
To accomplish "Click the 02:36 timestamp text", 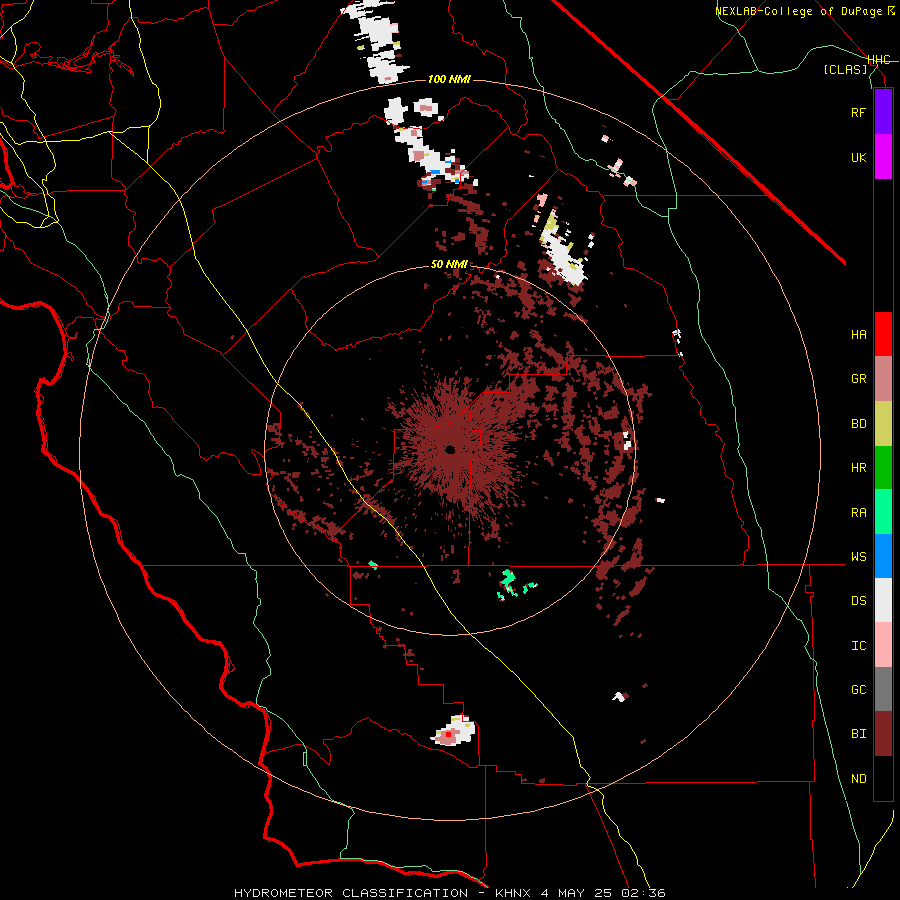I will 643,893.
